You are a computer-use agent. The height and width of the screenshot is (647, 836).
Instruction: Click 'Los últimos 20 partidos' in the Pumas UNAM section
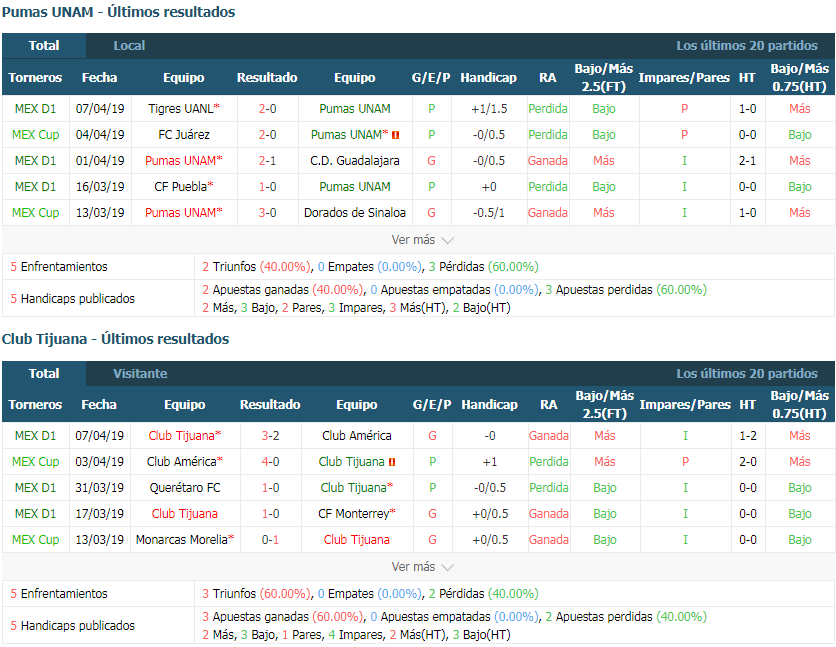tap(747, 46)
